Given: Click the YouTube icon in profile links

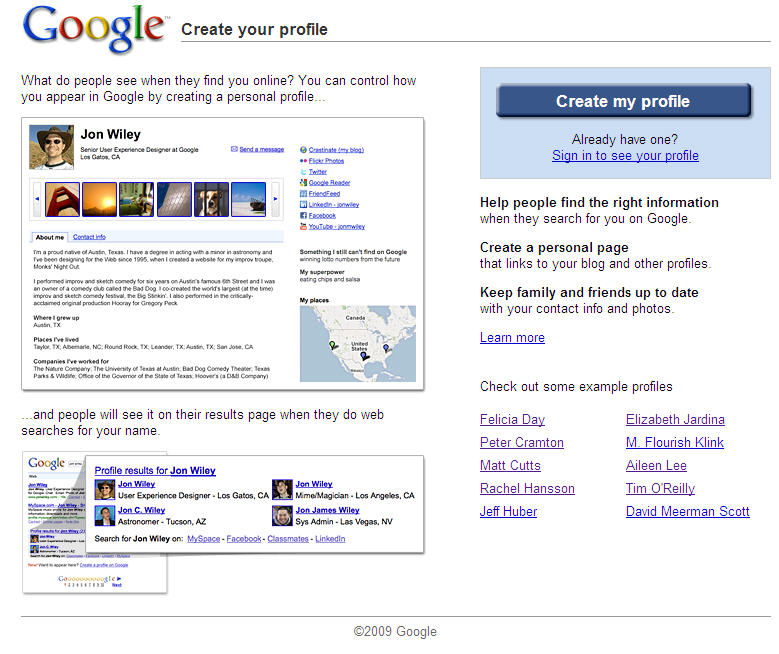Looking at the screenshot, I should [303, 226].
